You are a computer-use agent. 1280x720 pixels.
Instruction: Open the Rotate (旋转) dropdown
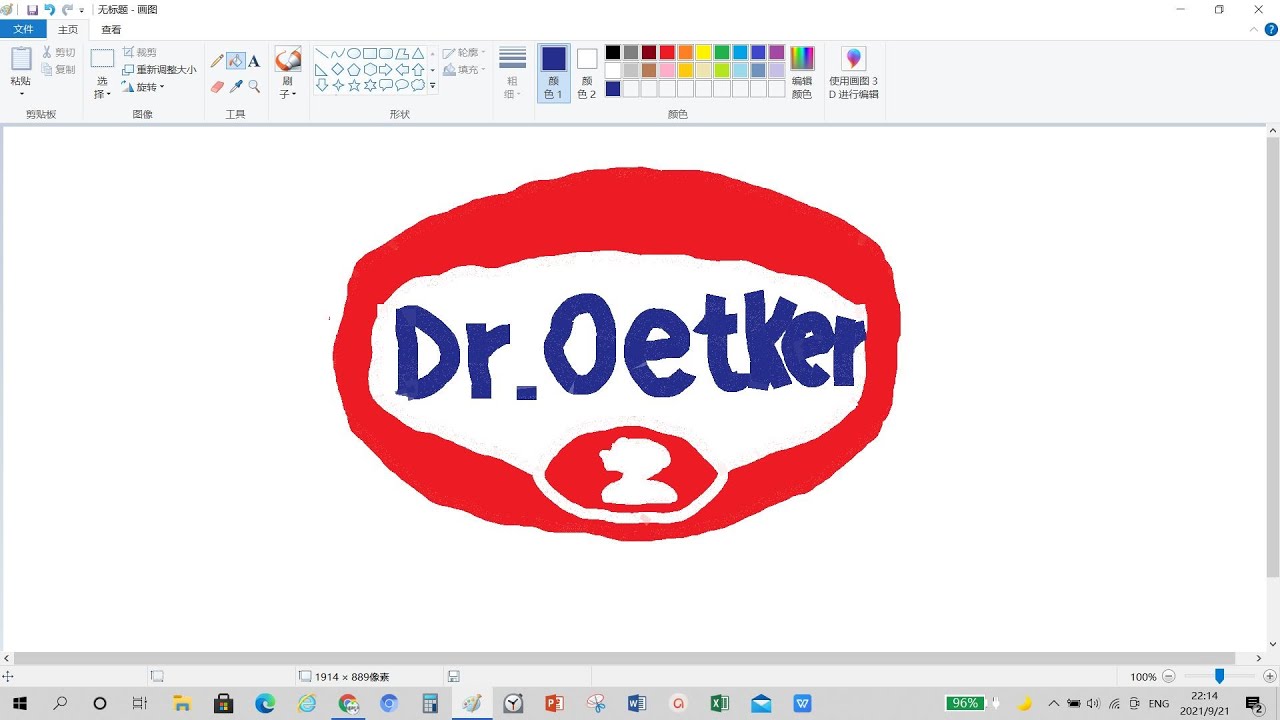point(143,87)
